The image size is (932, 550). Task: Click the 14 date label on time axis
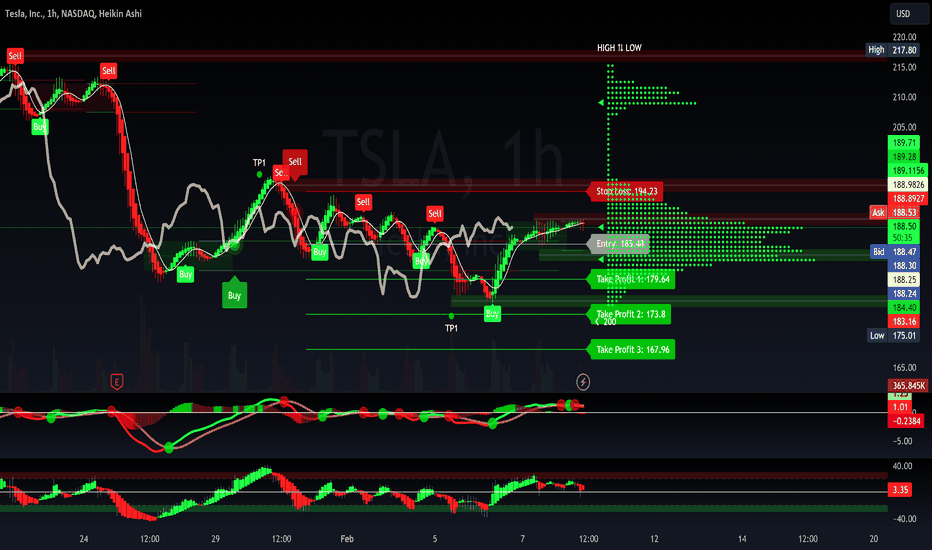click(742, 539)
